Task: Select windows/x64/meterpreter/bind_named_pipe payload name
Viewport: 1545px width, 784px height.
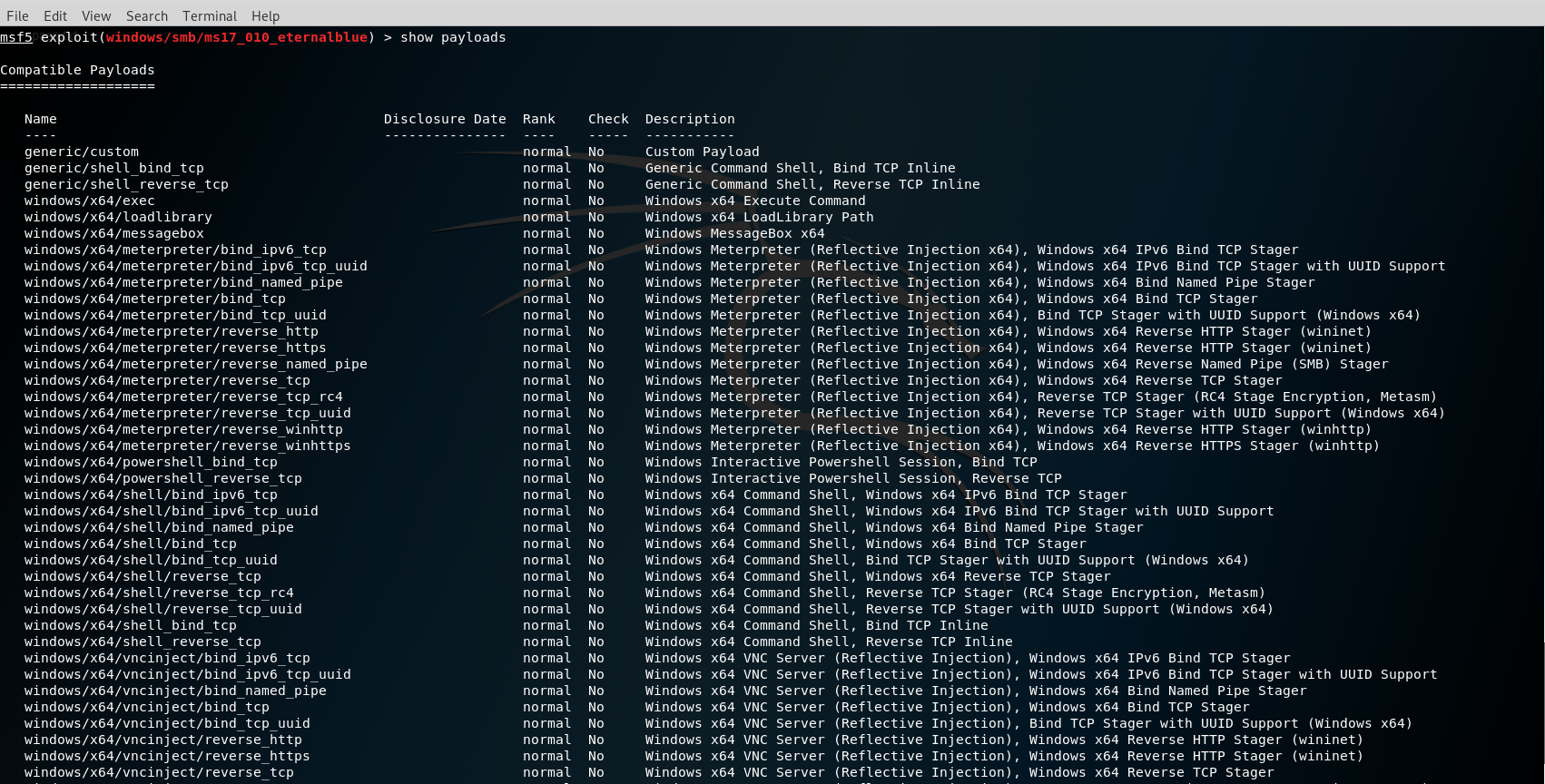Action: click(183, 282)
